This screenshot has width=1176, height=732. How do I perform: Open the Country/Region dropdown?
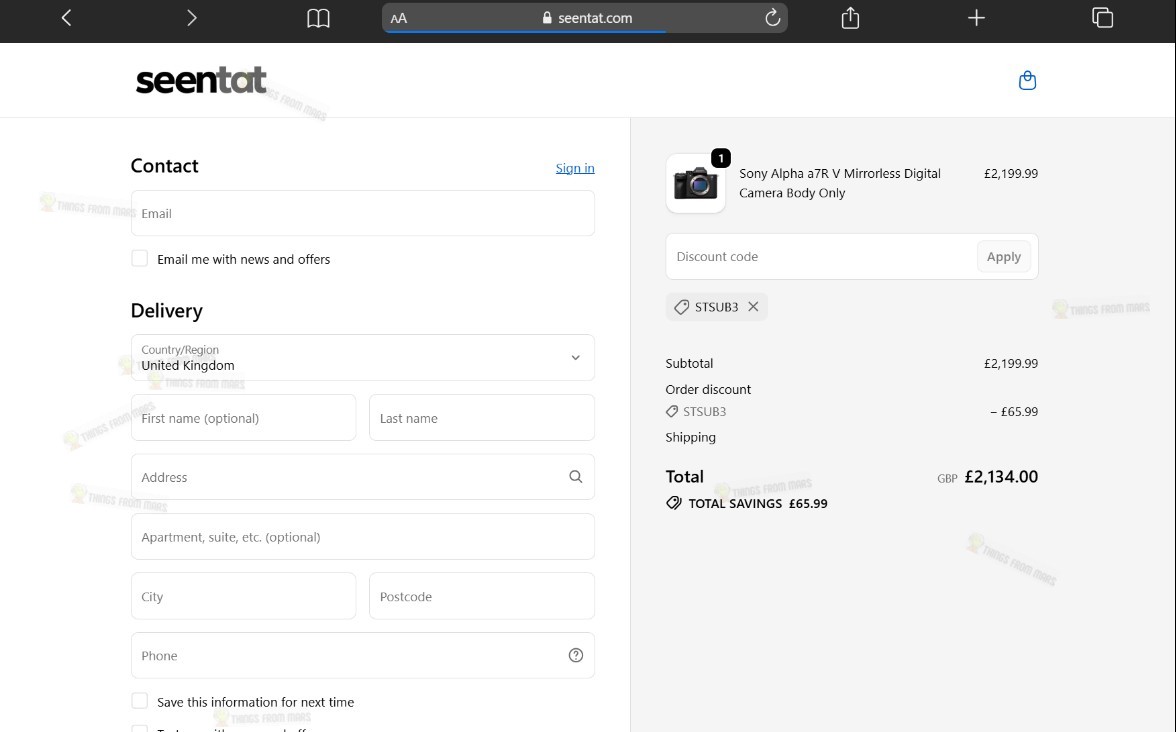click(x=362, y=357)
